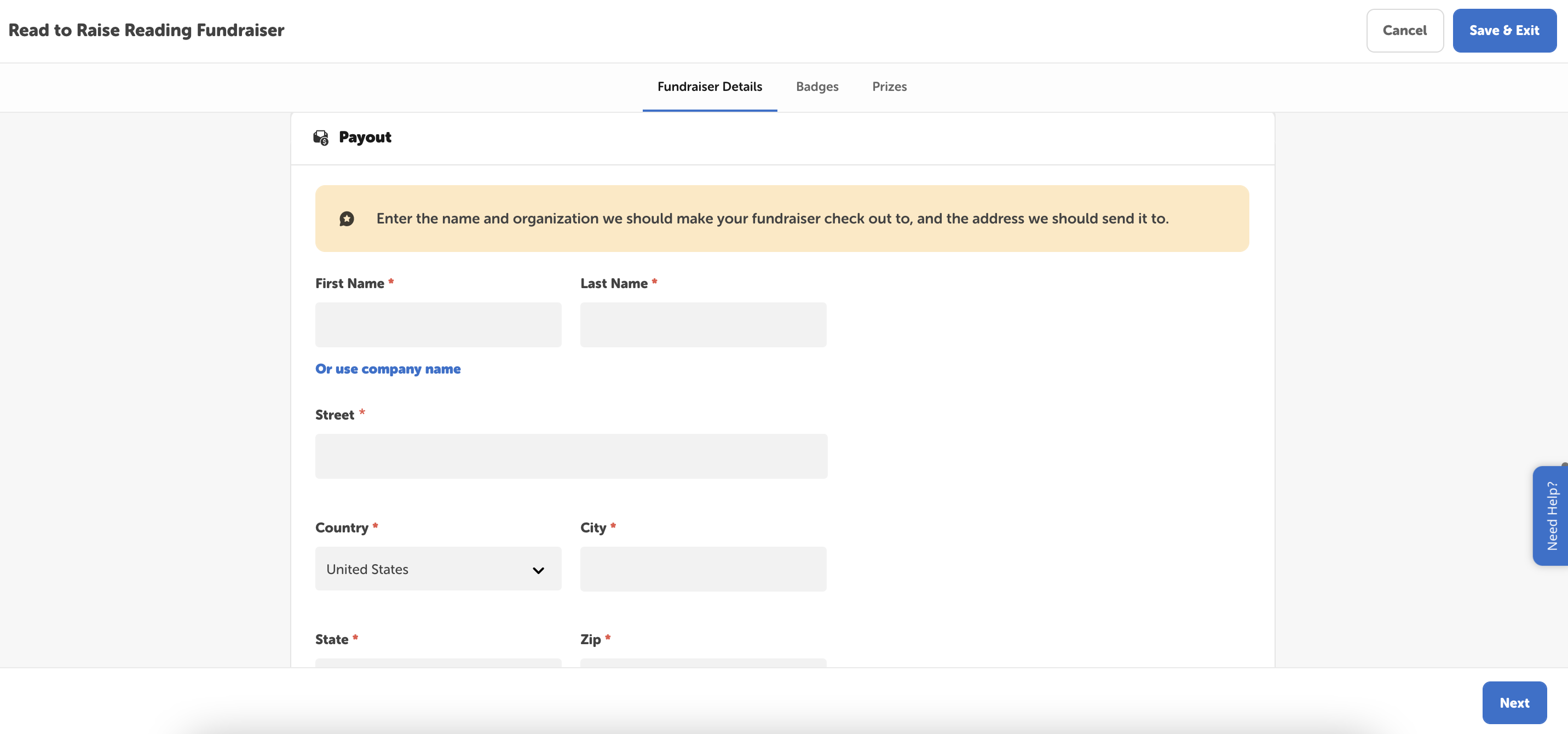Open the Need Help side widget
The image size is (1568, 734).
click(x=1551, y=516)
